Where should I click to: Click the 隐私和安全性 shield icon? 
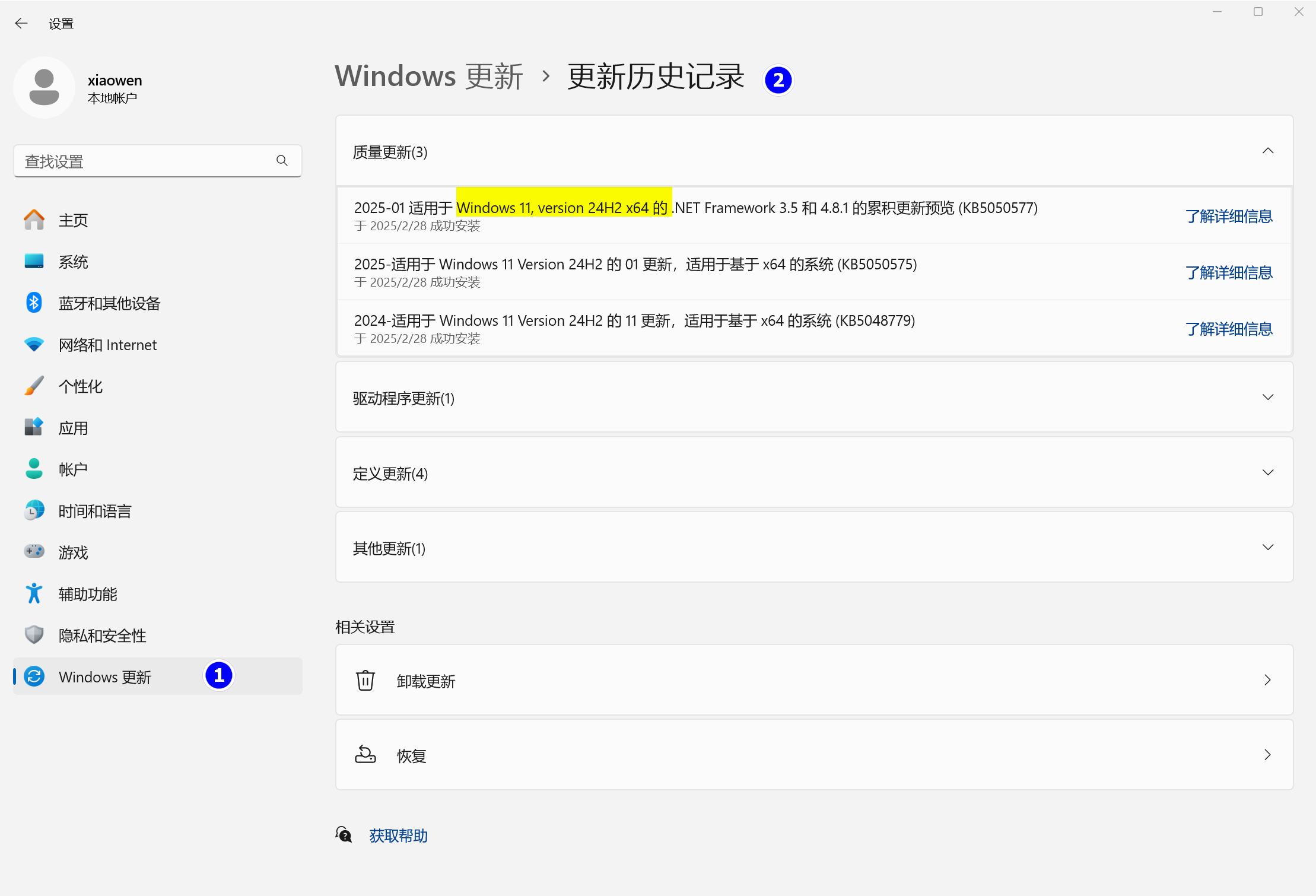(34, 635)
